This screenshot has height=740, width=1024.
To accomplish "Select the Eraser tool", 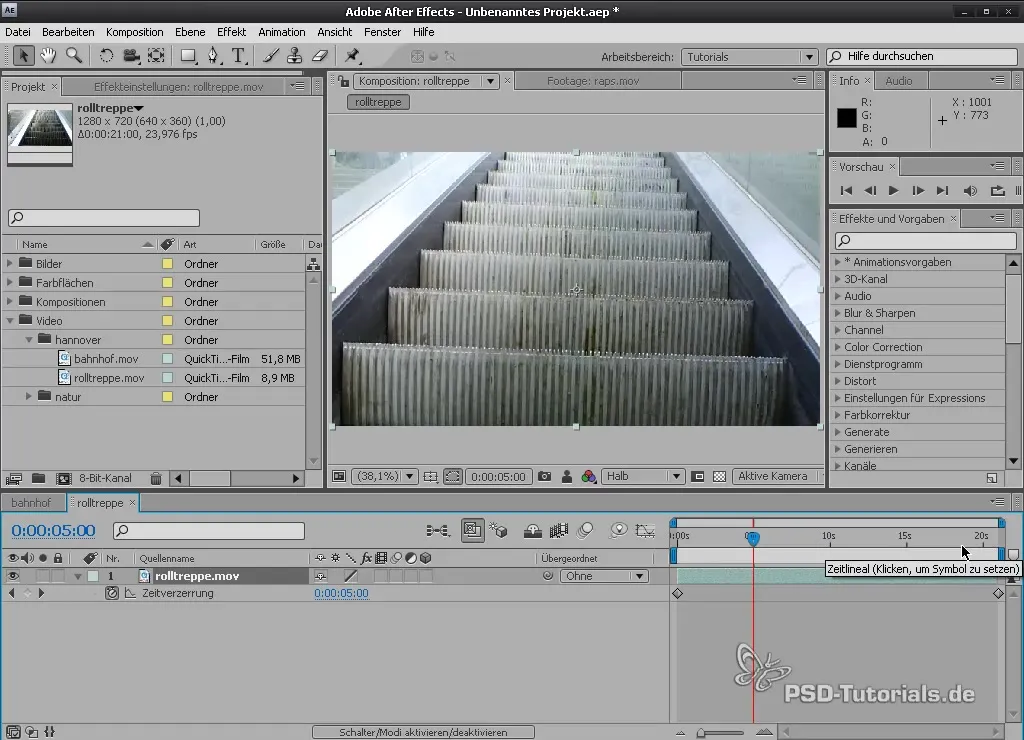I will pyautogui.click(x=319, y=56).
